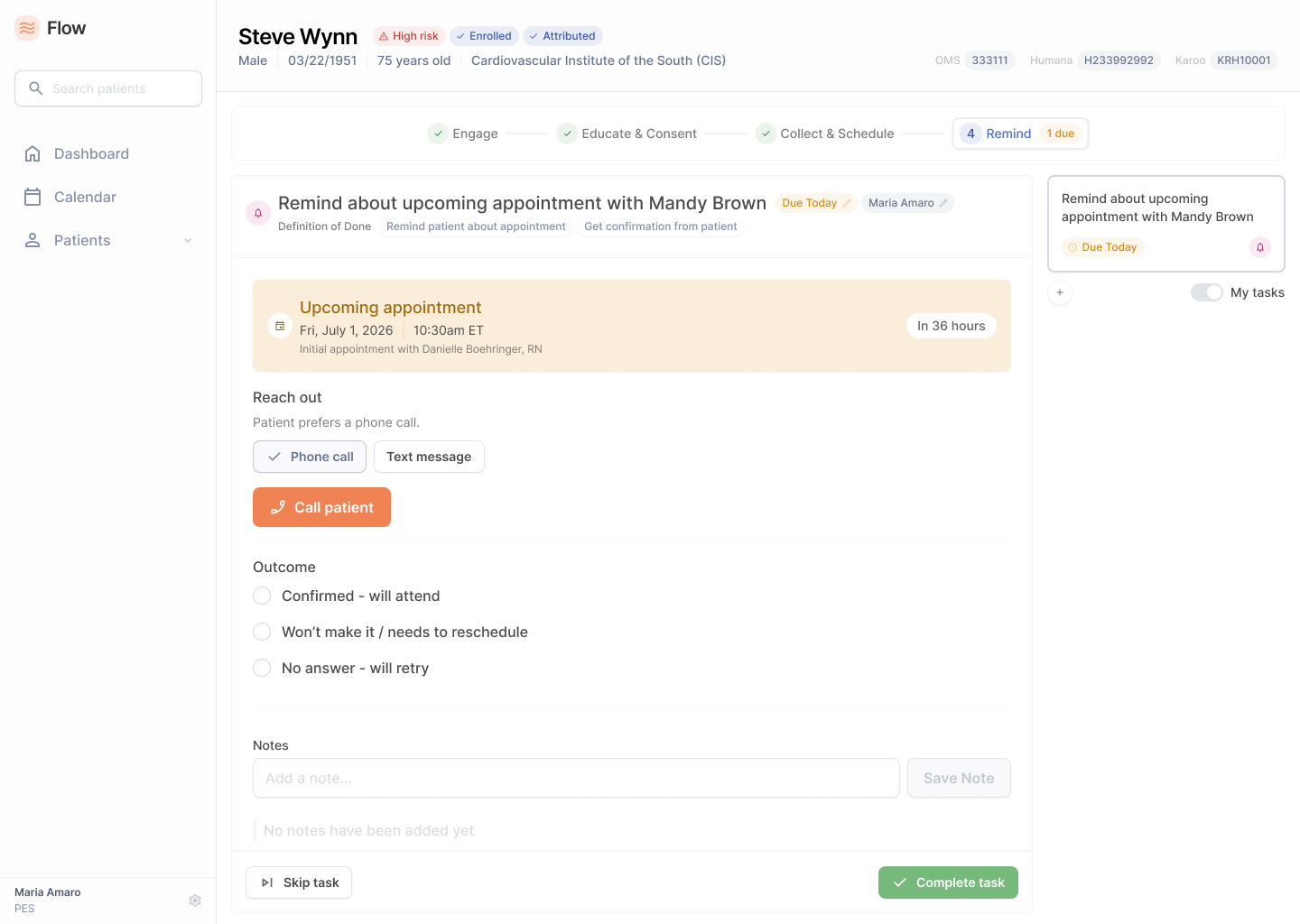Click the Flow logo icon
Screen dimensions: 1300x924
(27, 28)
